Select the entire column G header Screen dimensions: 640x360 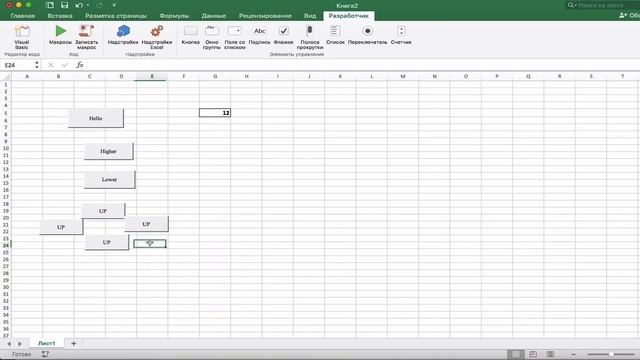click(x=215, y=76)
